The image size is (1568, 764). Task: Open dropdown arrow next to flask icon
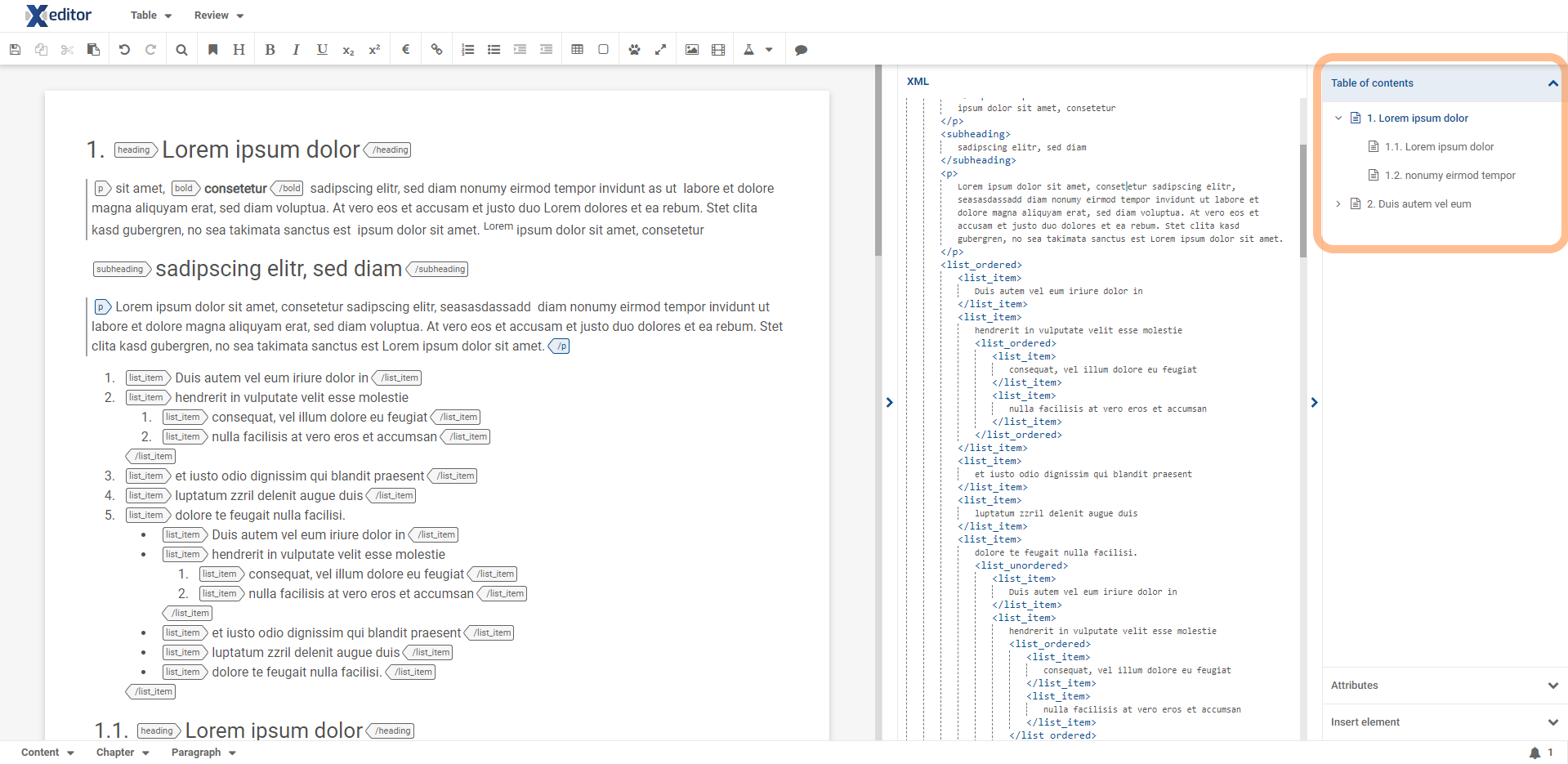tap(769, 50)
